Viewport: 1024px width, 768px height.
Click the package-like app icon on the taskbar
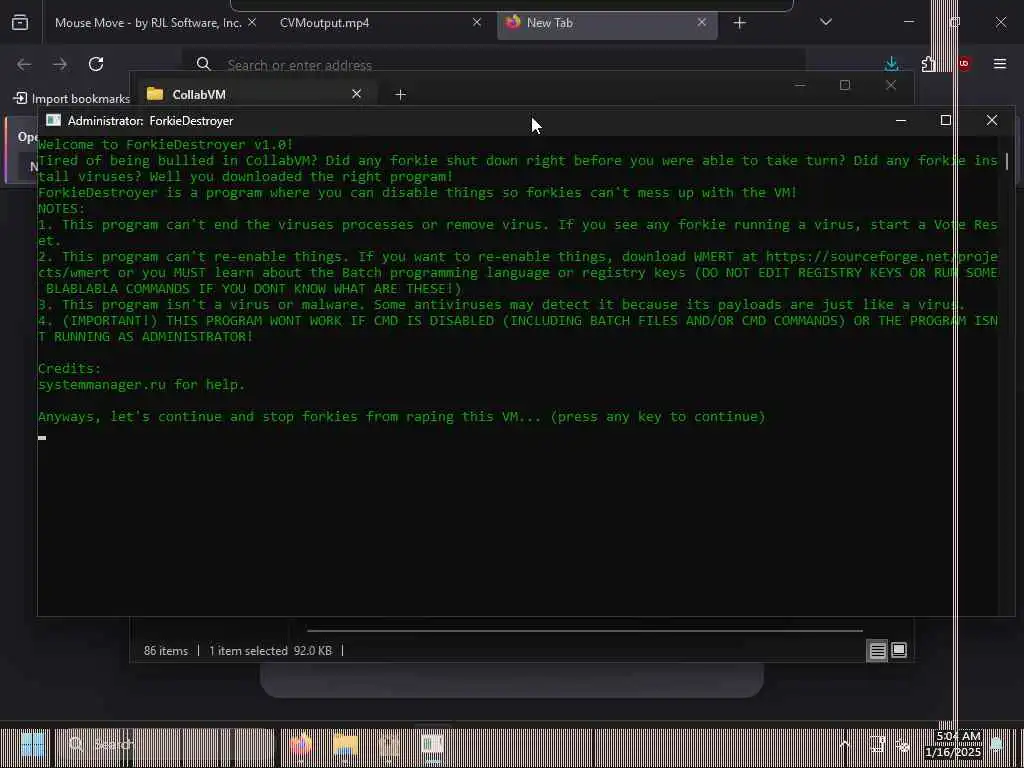pos(389,744)
